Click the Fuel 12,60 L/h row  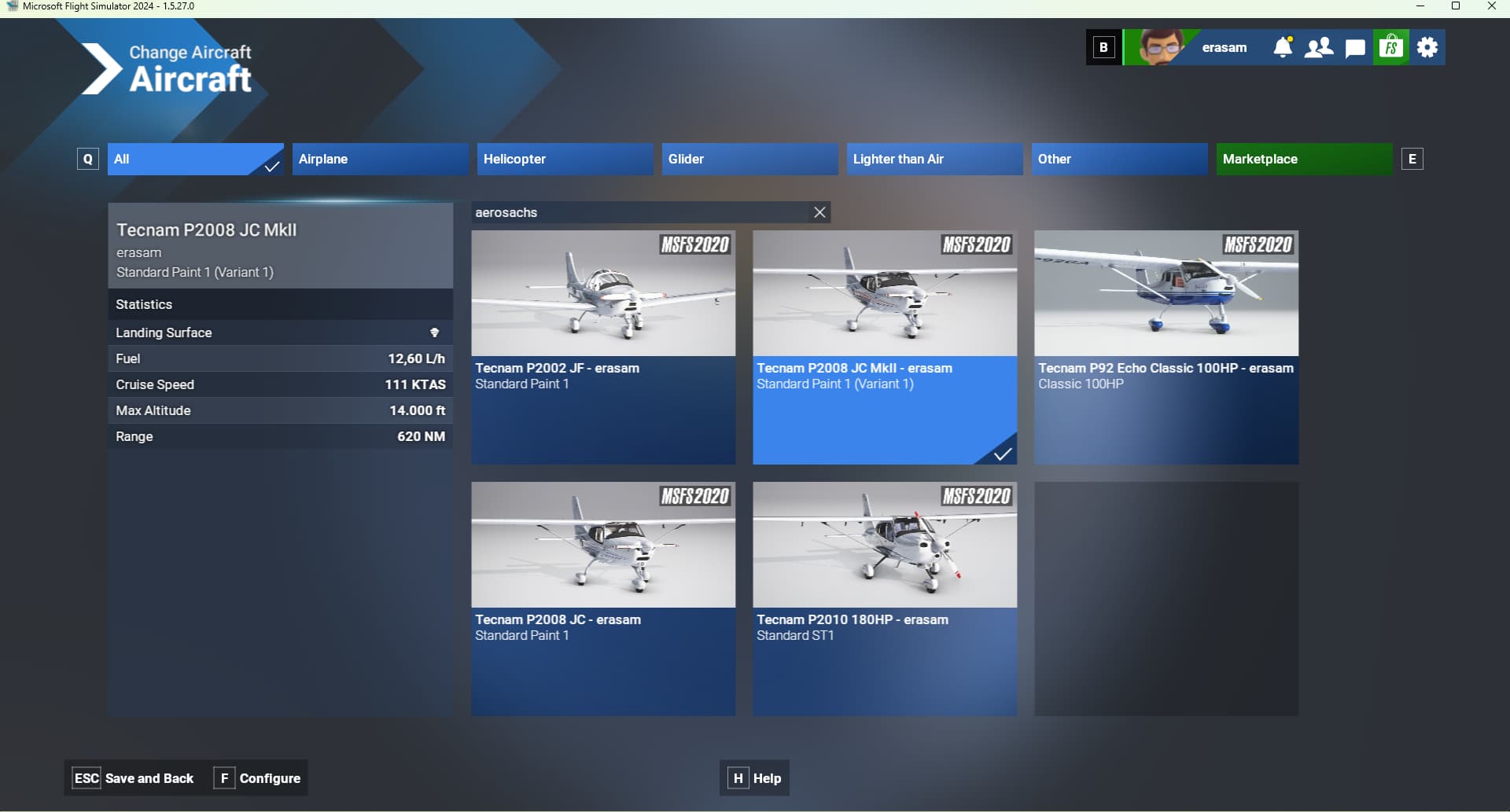click(280, 358)
